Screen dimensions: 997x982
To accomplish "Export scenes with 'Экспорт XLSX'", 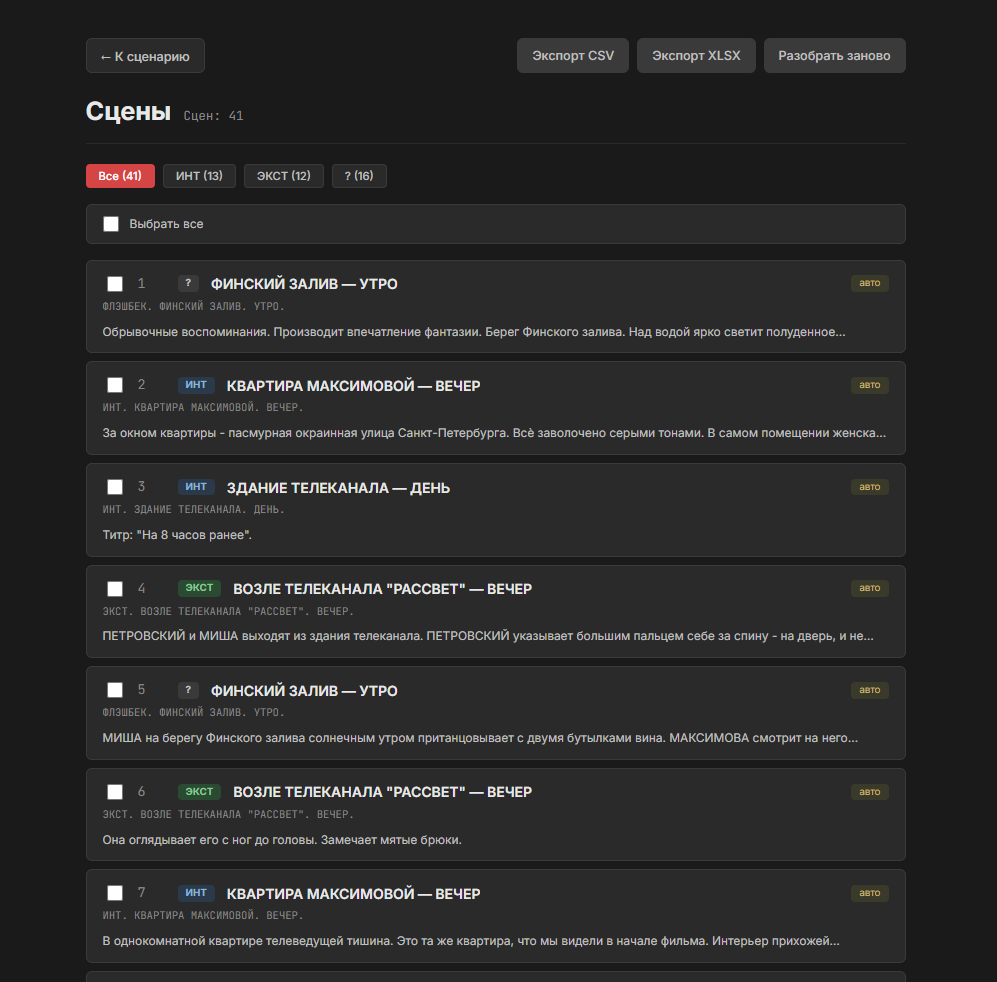I will click(x=696, y=56).
